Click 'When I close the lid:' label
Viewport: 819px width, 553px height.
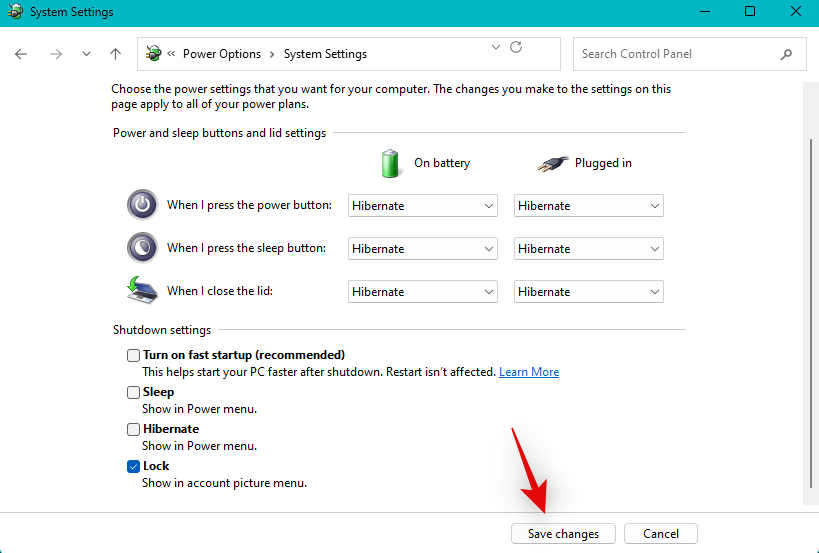pos(220,290)
